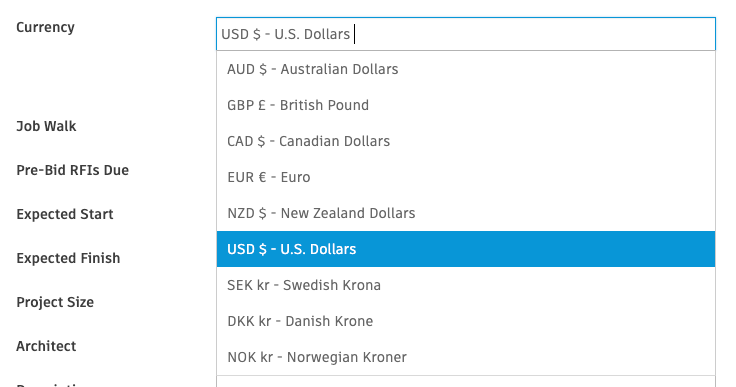
Task: Click the Architect label
Action: pyautogui.click(x=46, y=346)
